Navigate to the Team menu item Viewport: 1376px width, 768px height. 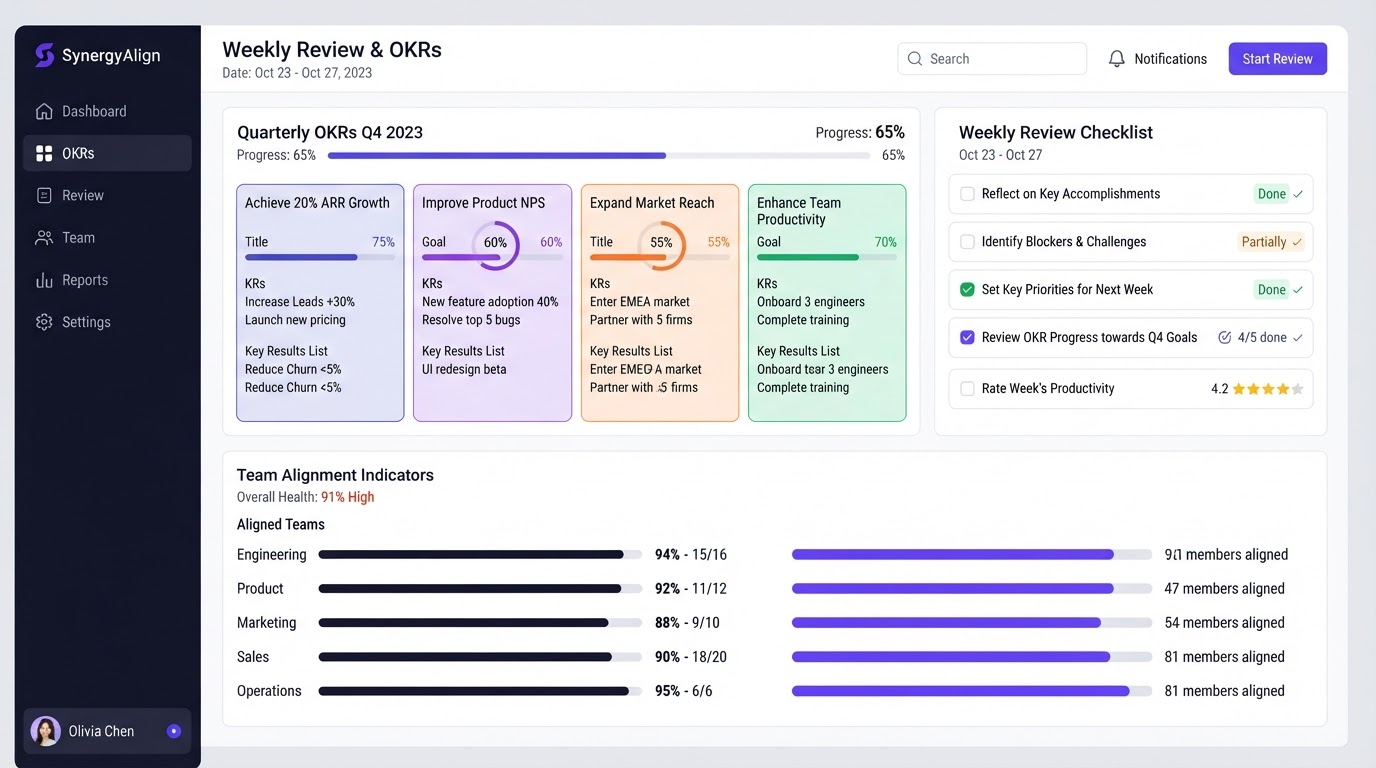[x=107, y=238]
